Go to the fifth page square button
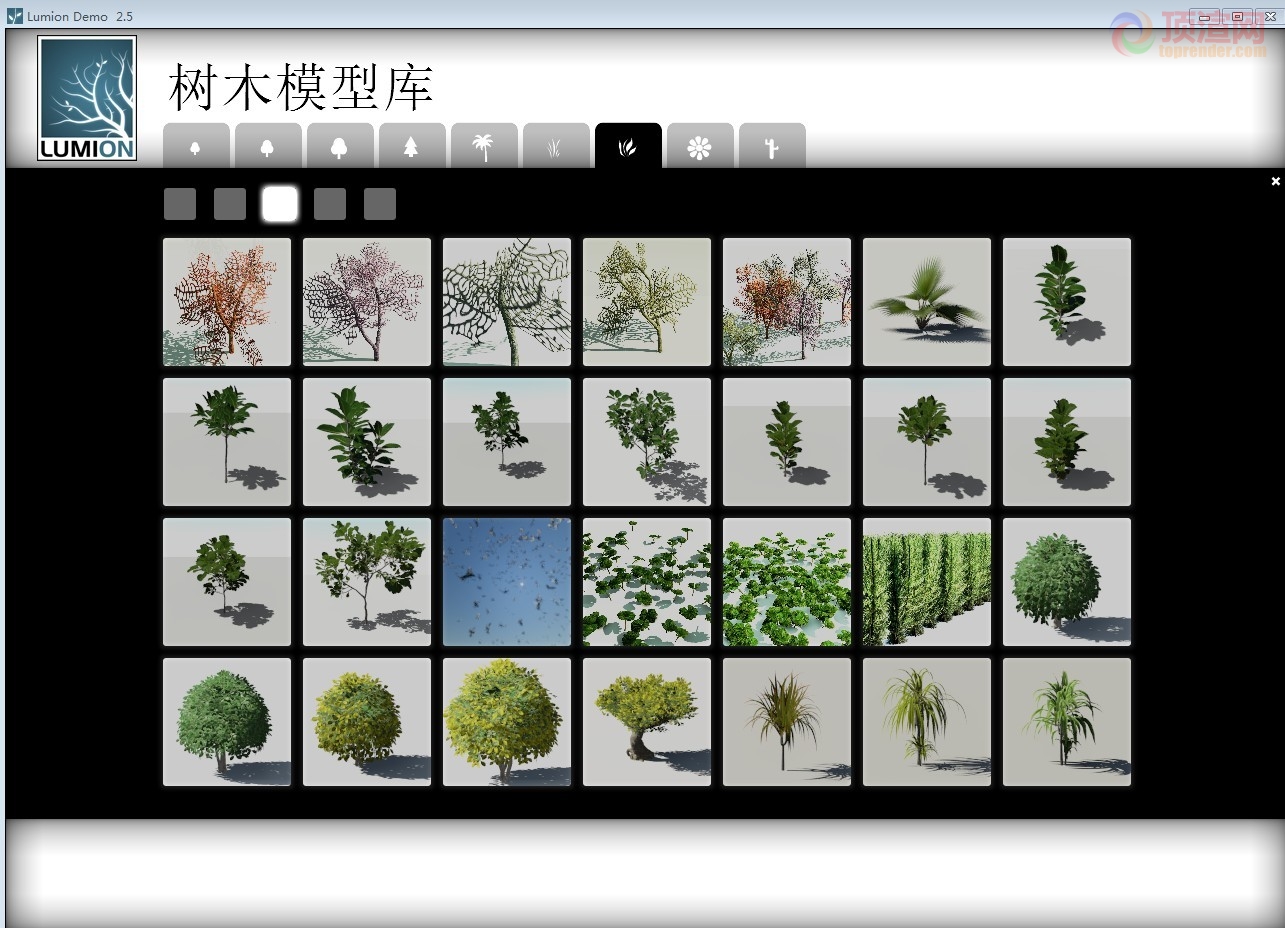1285x928 pixels. point(380,204)
